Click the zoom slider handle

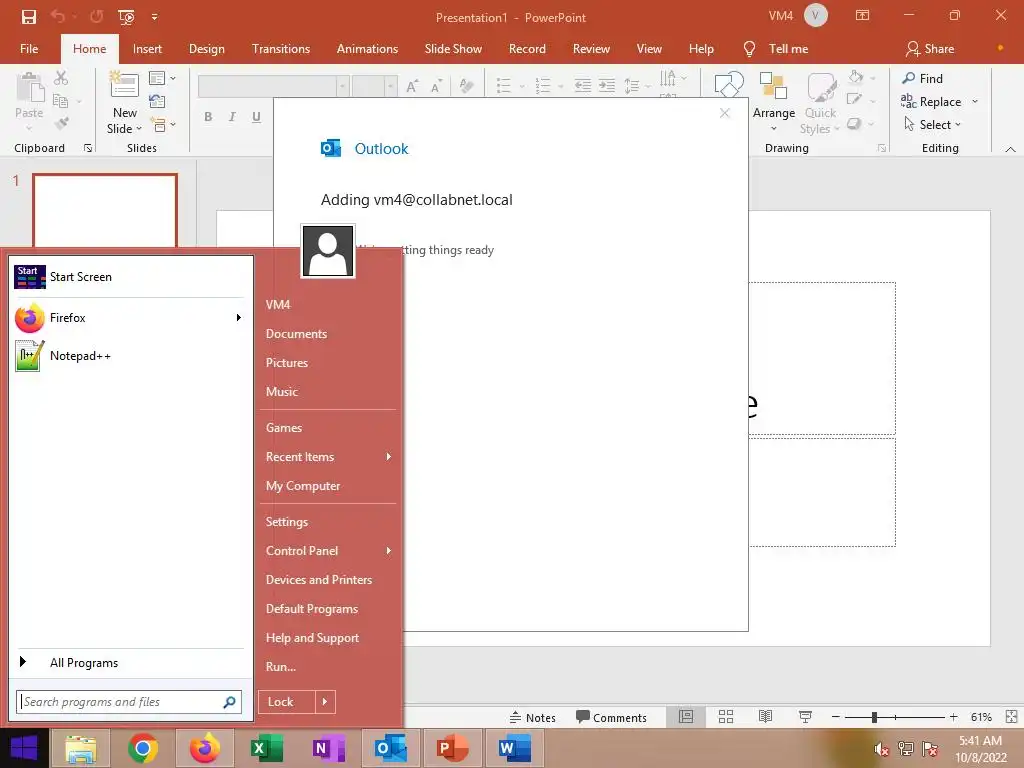coord(874,718)
